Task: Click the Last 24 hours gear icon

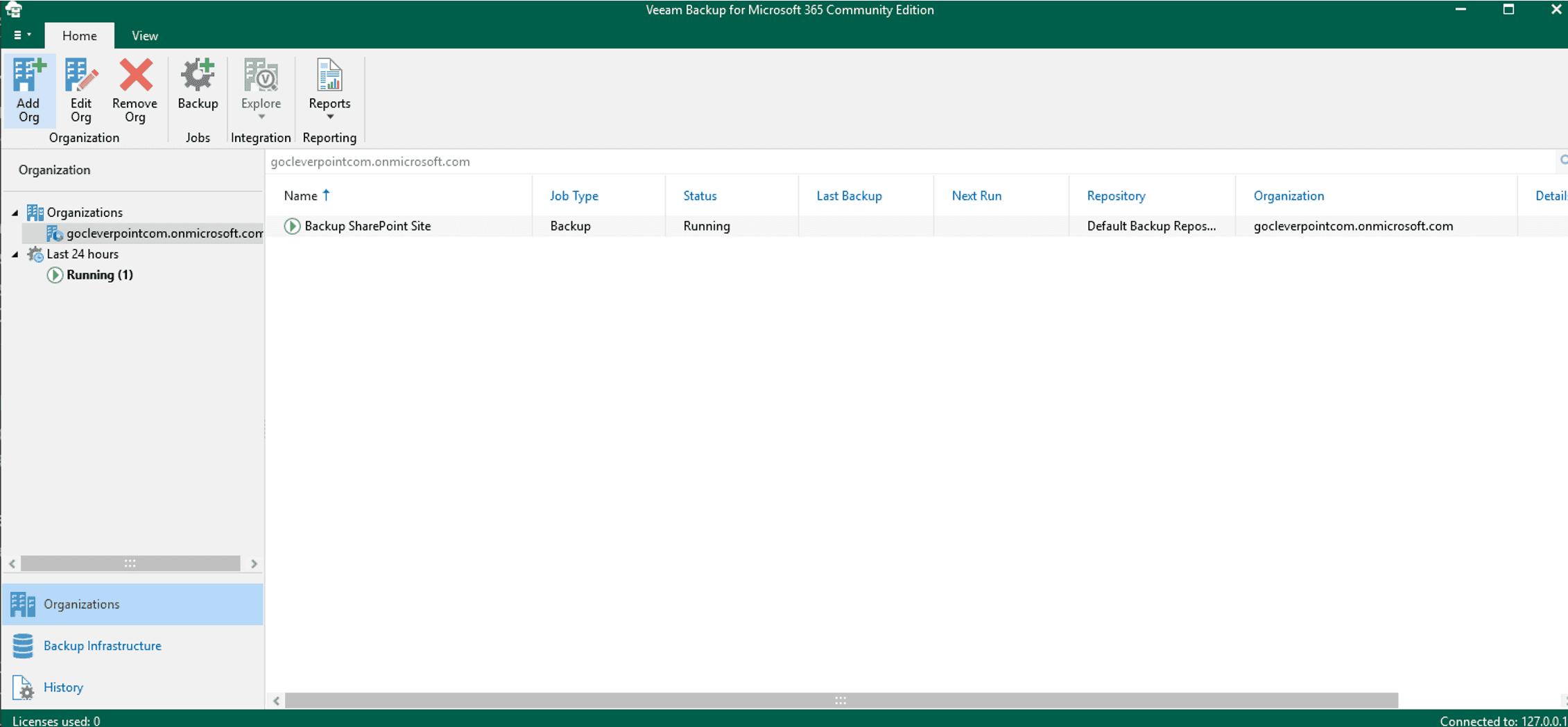Action: [35, 254]
